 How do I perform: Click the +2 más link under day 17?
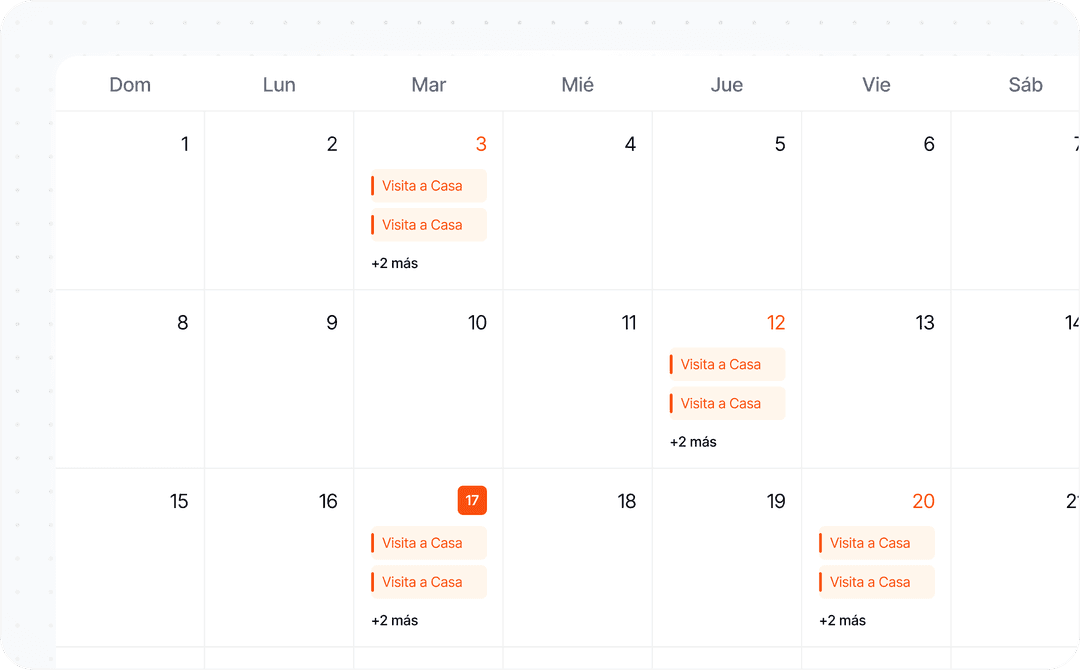click(x=392, y=620)
